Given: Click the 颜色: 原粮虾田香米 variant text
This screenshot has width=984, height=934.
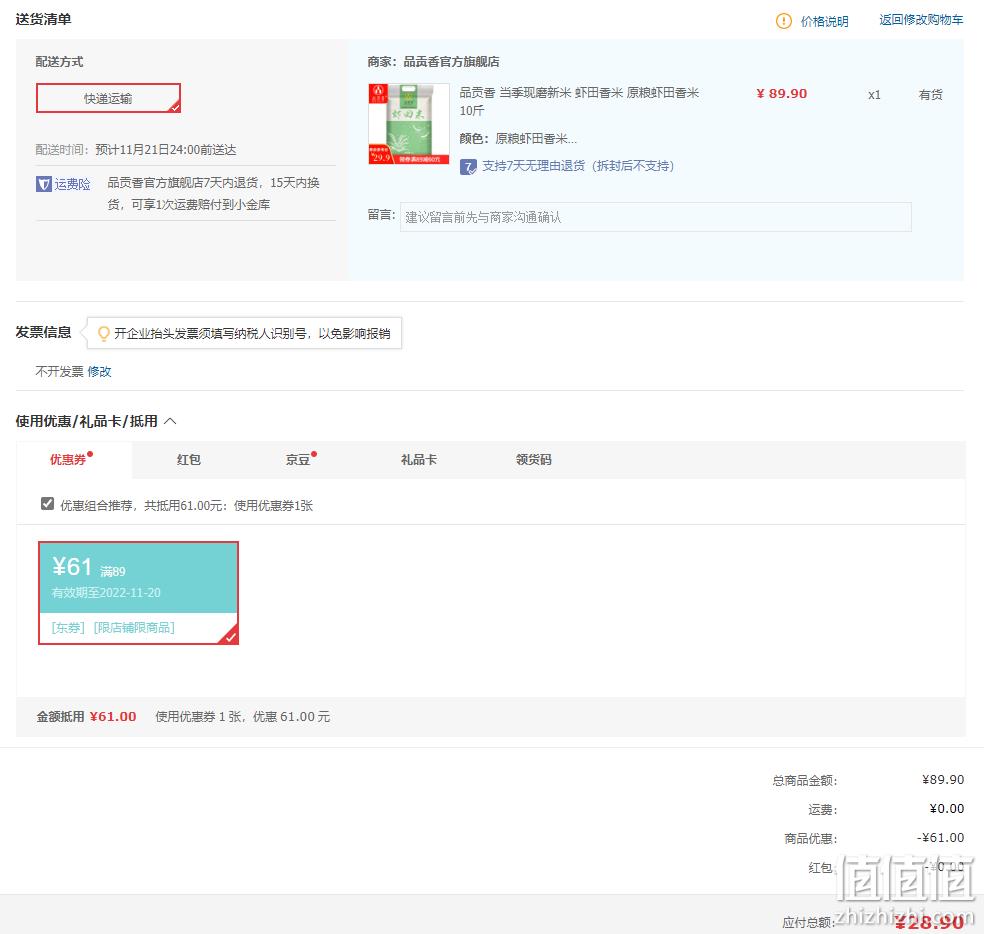Looking at the screenshot, I should 518,138.
